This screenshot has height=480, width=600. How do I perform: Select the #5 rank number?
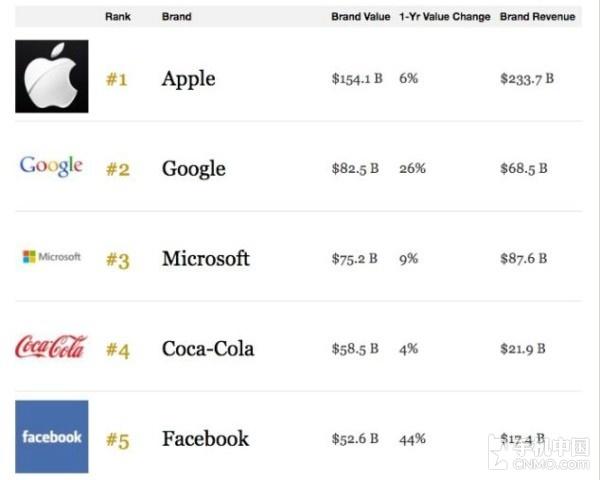118,440
